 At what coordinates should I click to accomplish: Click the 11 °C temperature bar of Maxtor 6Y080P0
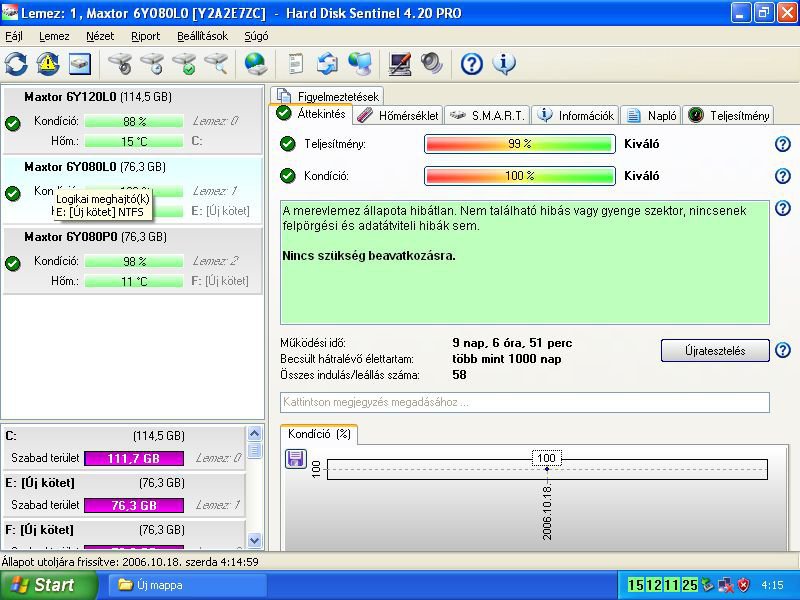coord(134,281)
